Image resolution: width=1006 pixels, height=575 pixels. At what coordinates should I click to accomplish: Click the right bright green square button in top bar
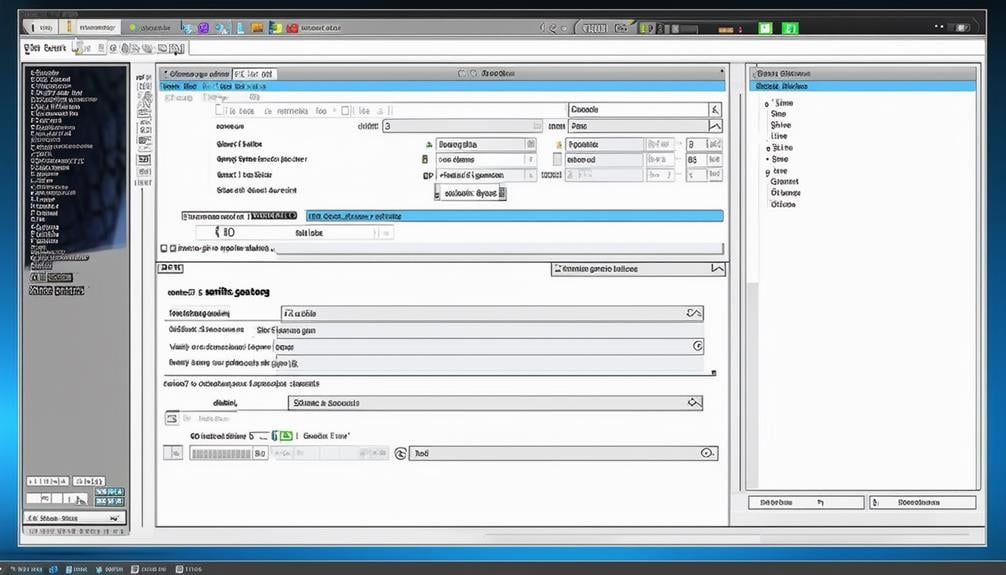790,28
